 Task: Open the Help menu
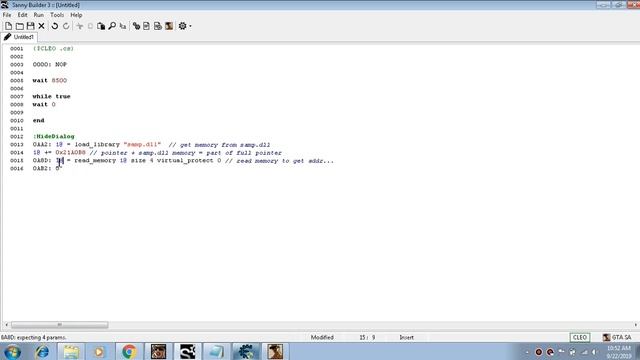(76, 15)
